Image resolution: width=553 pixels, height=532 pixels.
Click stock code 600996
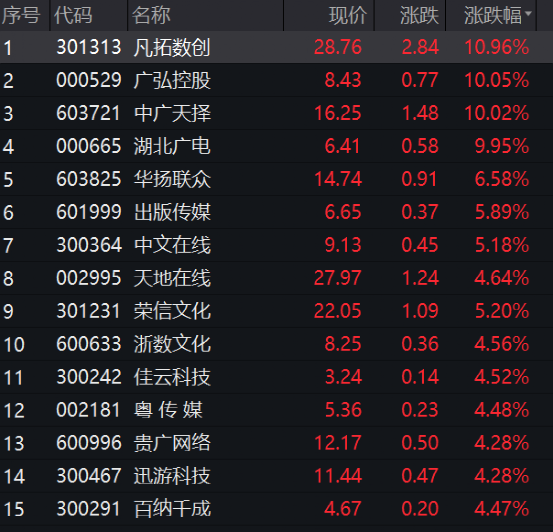(89, 443)
